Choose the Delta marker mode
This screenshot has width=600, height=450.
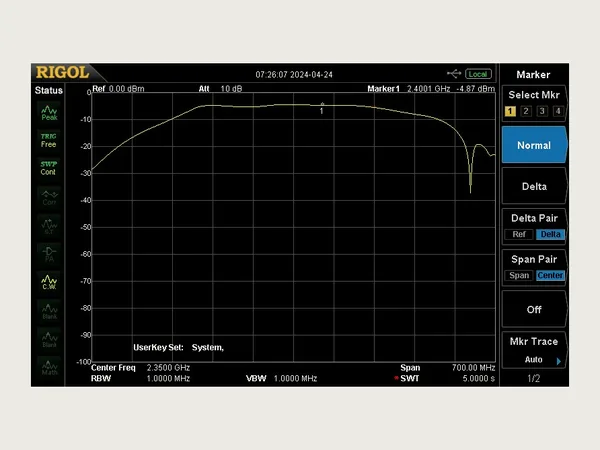pos(534,186)
